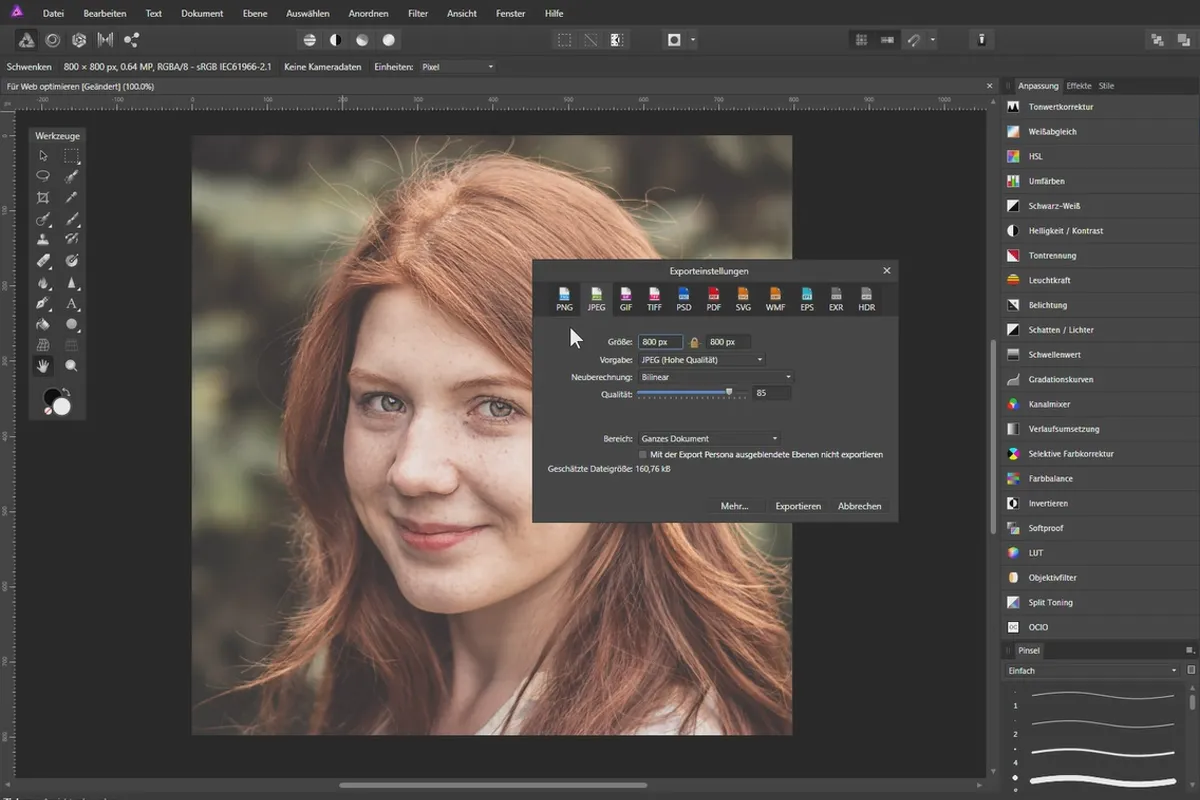
Task: Pick the thickest brush stroke preset
Action: point(1102,780)
